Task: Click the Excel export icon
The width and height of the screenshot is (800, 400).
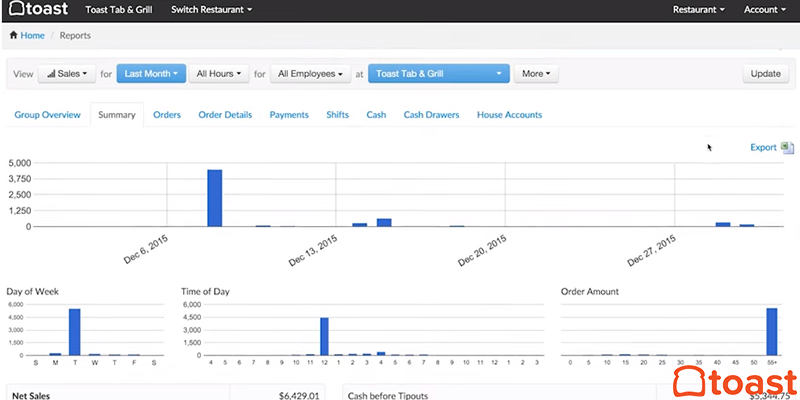Action: [787, 148]
